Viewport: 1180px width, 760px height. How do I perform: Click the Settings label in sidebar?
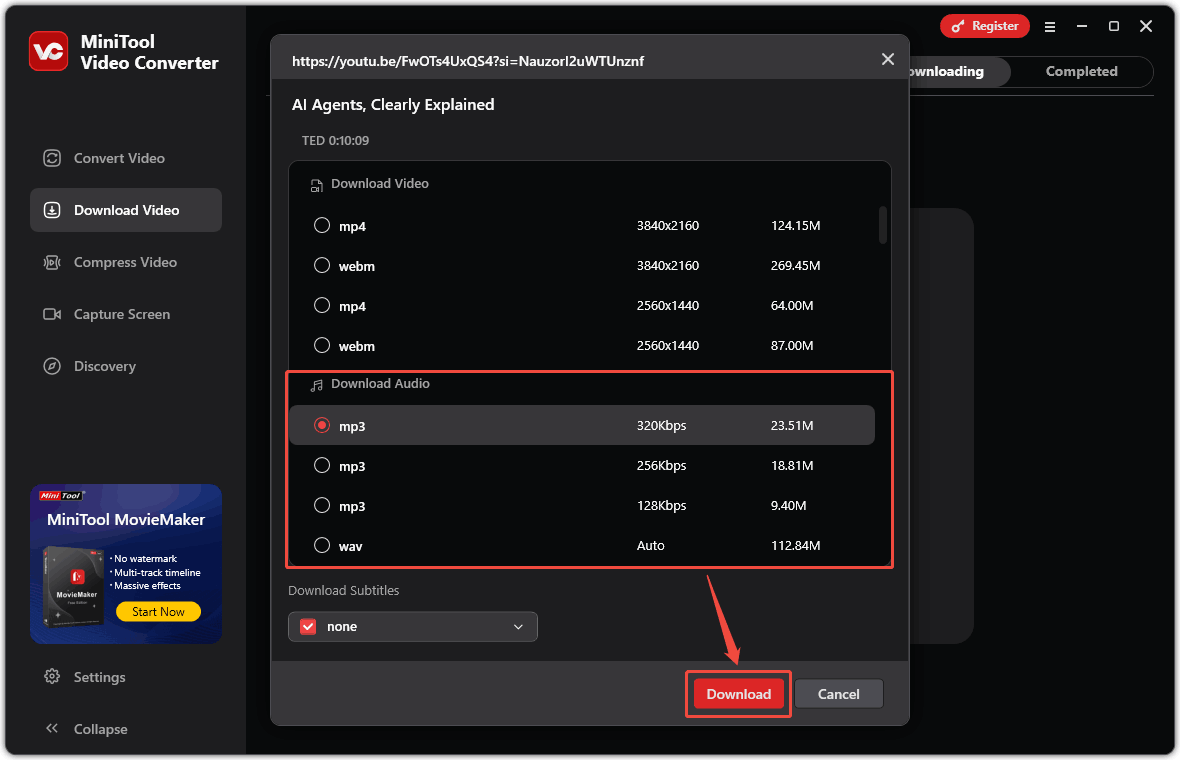99,677
